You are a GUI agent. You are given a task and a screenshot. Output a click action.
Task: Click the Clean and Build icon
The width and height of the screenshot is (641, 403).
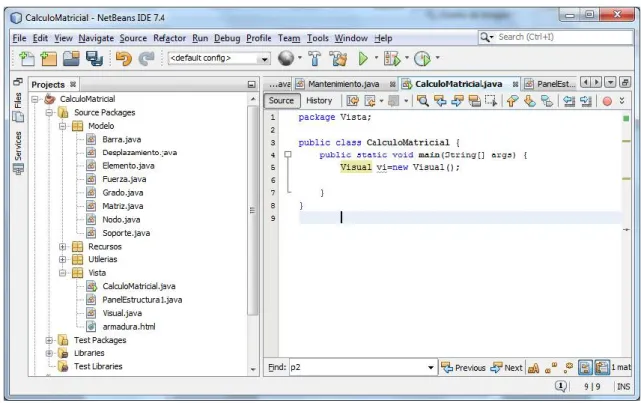click(x=338, y=58)
